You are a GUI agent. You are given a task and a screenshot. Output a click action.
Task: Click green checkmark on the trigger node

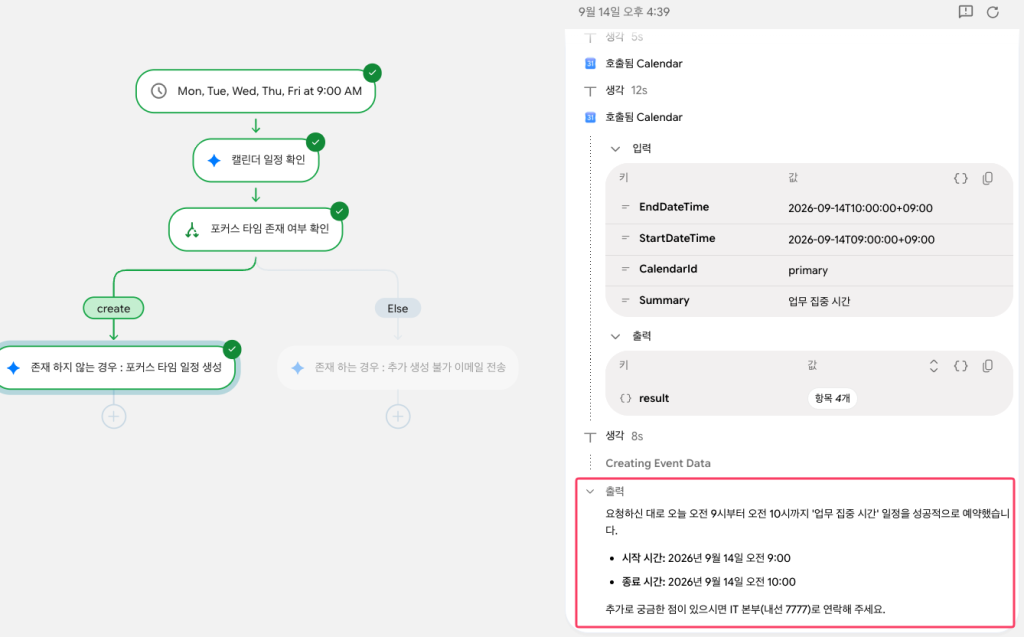tap(372, 73)
